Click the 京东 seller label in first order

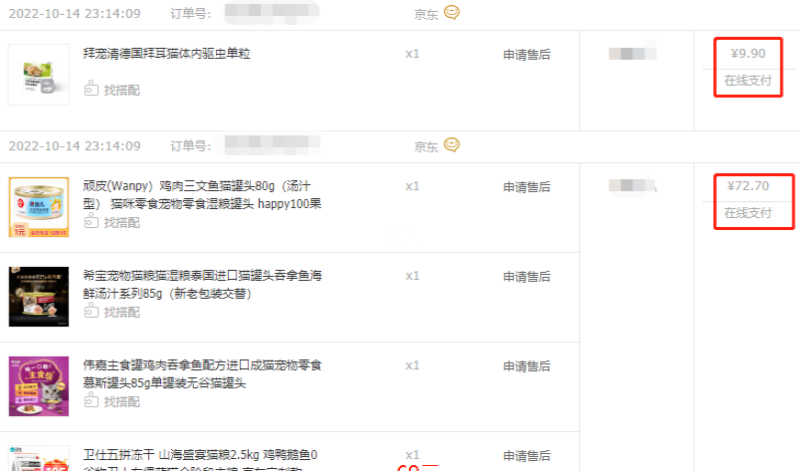[x=426, y=14]
